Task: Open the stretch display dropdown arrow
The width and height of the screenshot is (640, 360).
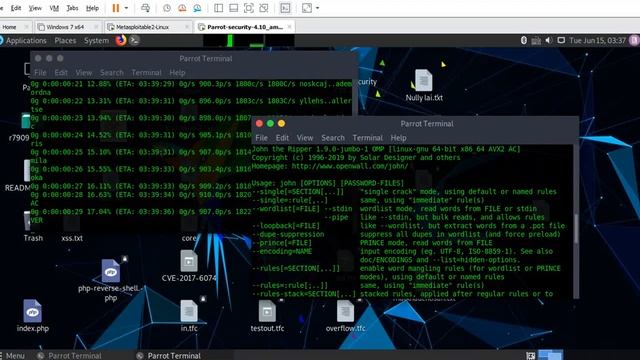Action: point(318,8)
